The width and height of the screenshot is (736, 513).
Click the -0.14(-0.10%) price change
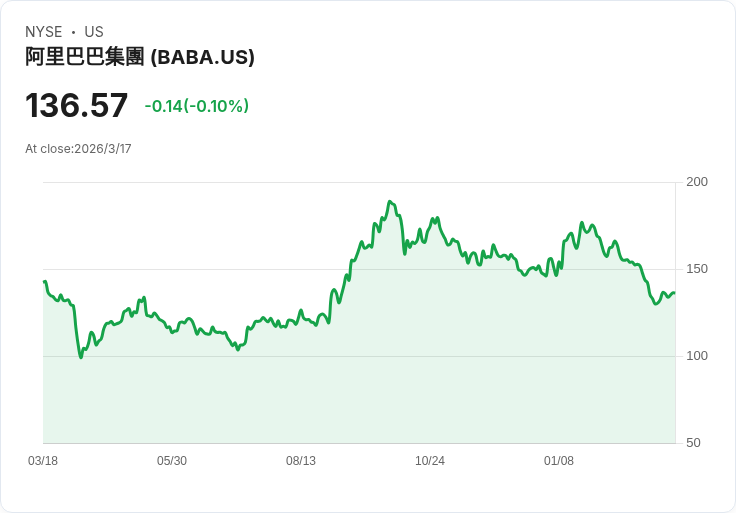(196, 106)
